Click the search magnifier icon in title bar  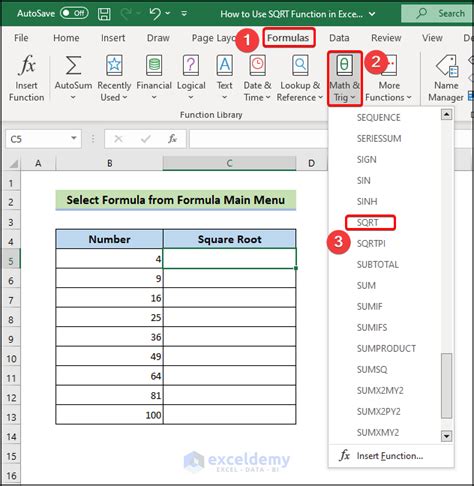422,13
